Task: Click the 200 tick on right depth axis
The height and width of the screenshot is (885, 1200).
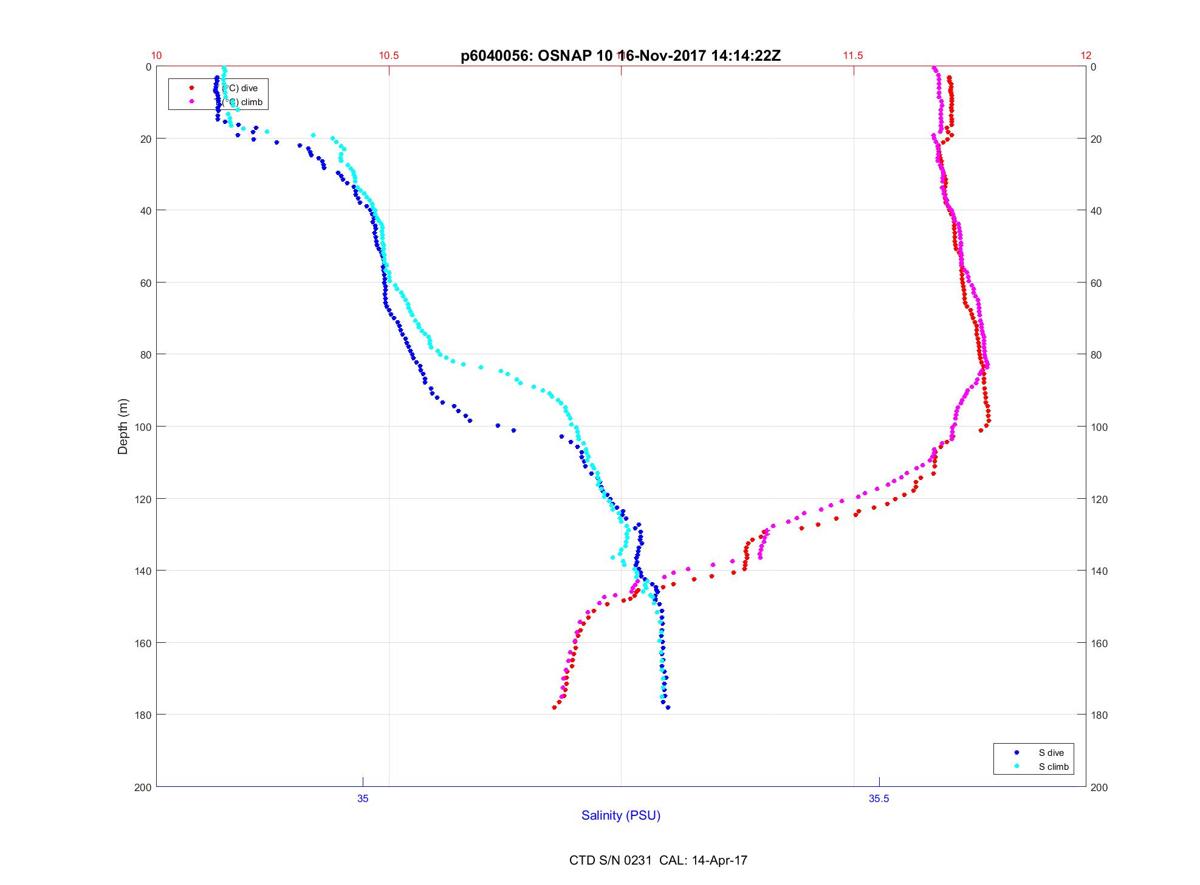Action: click(x=1101, y=787)
